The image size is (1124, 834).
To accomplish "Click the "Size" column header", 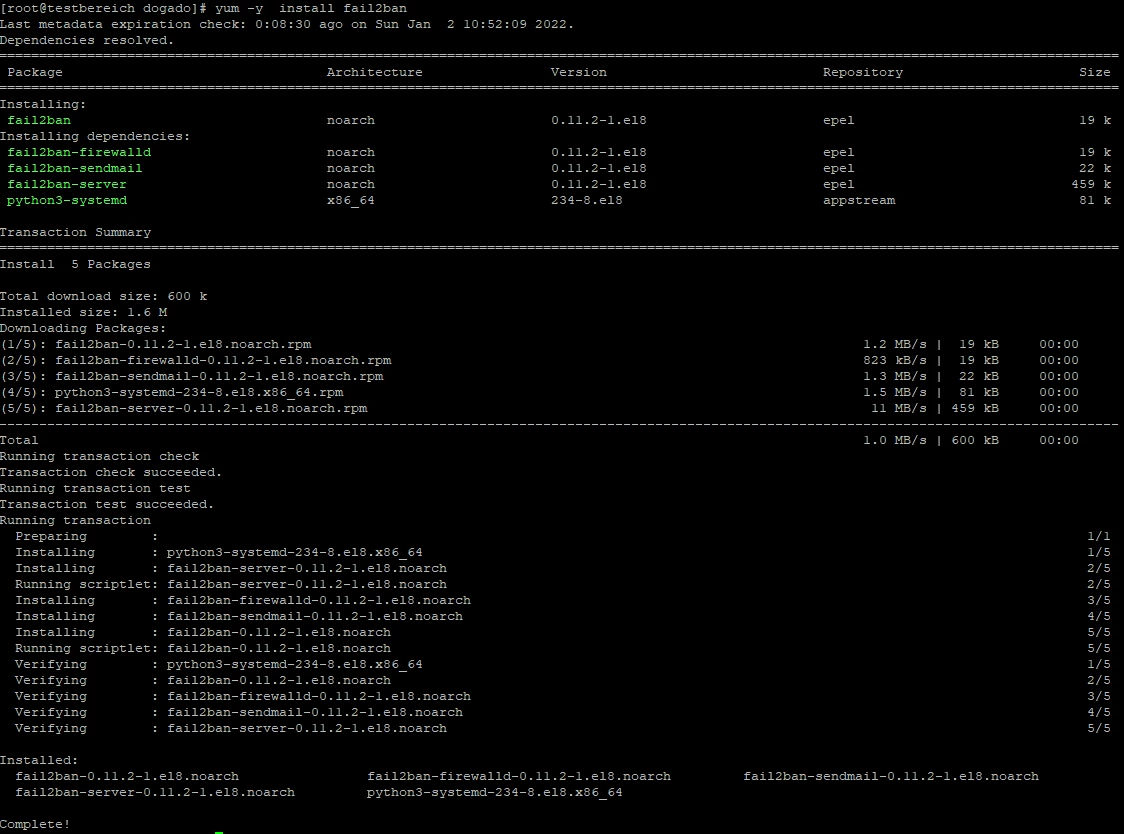I will click(x=1094, y=72).
